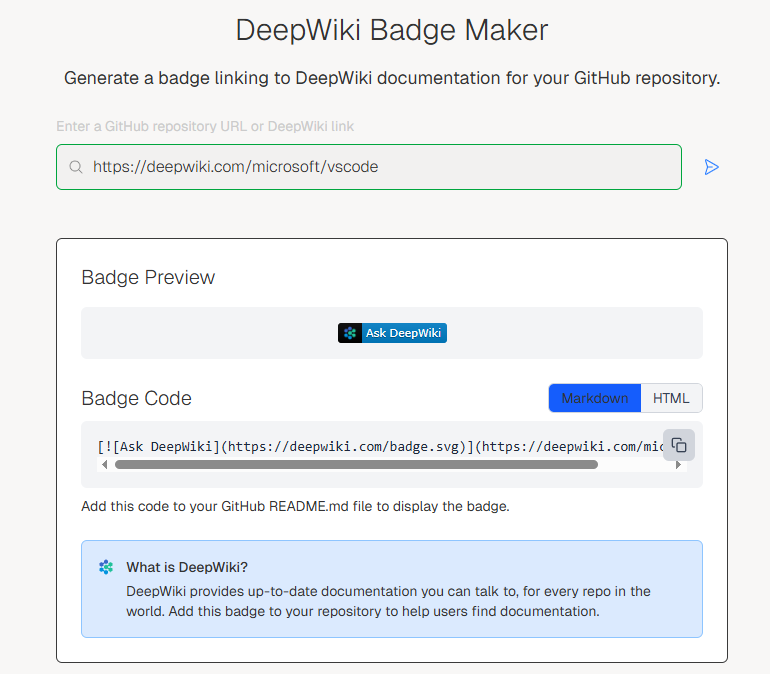Screen dimensions: 770x674
Task: Click the left scroll arrow under the code
Action: pyautogui.click(x=104, y=464)
